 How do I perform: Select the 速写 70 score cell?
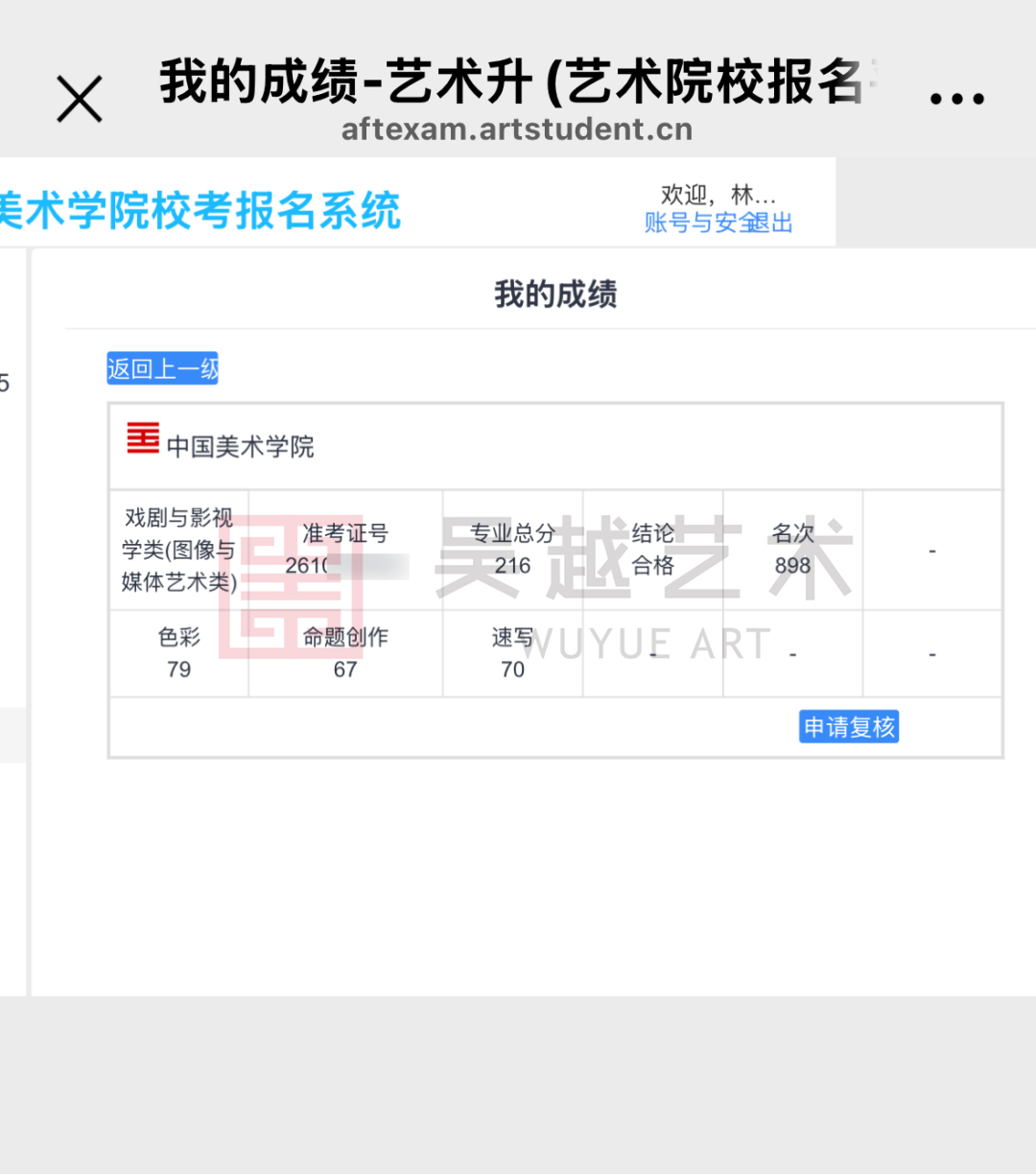coord(512,653)
